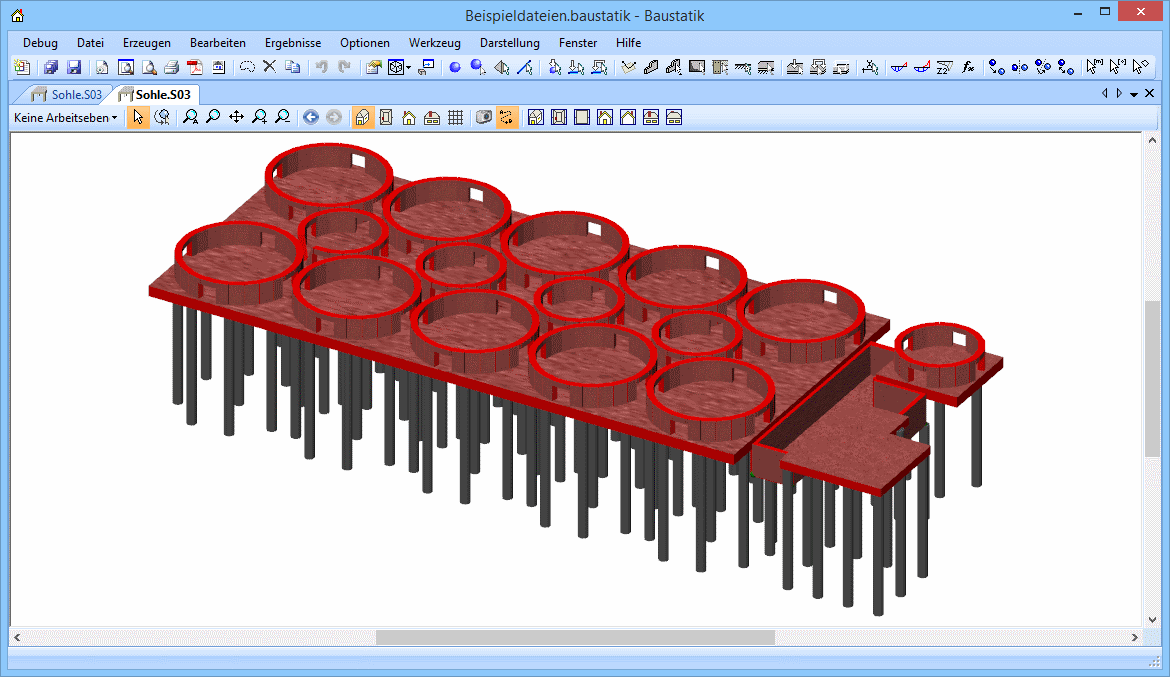Click the delete (X) toolbar icon

pos(269,67)
